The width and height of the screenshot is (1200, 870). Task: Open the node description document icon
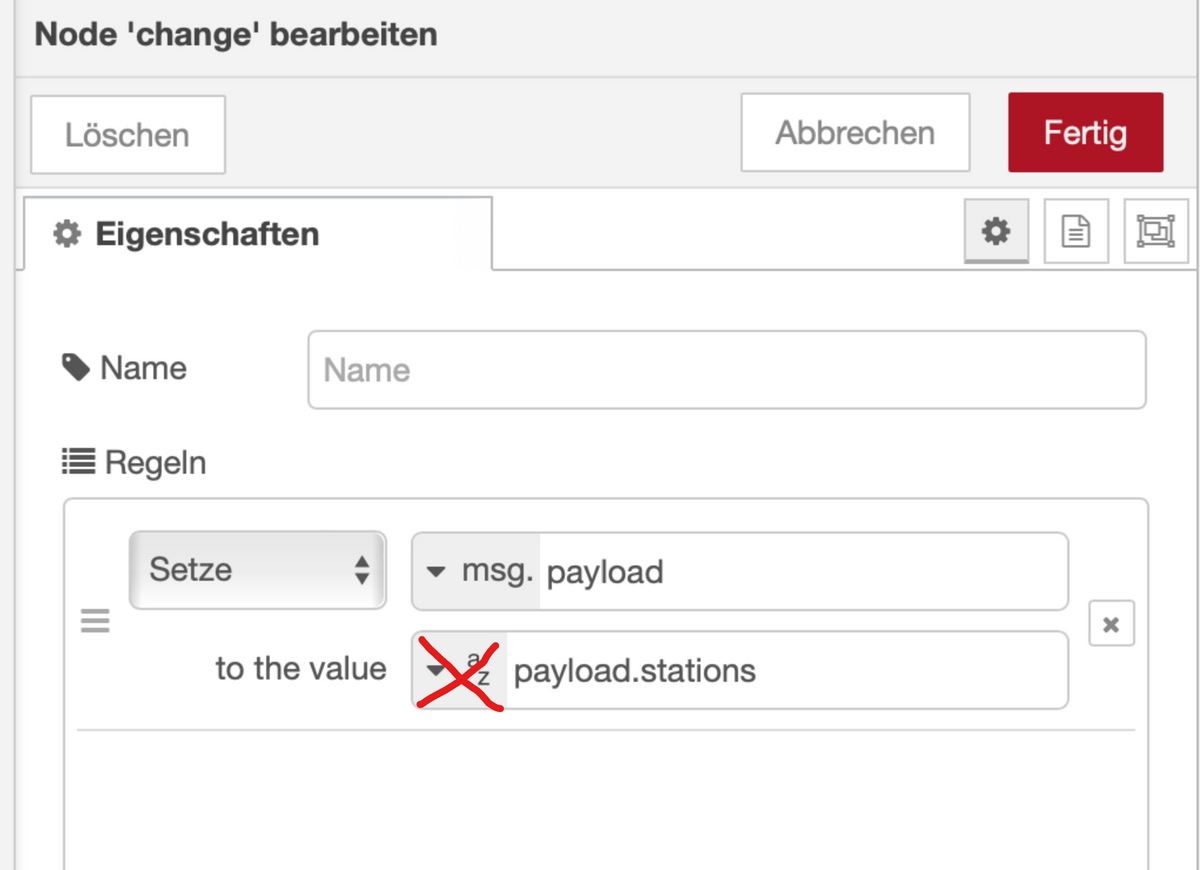pos(1076,232)
